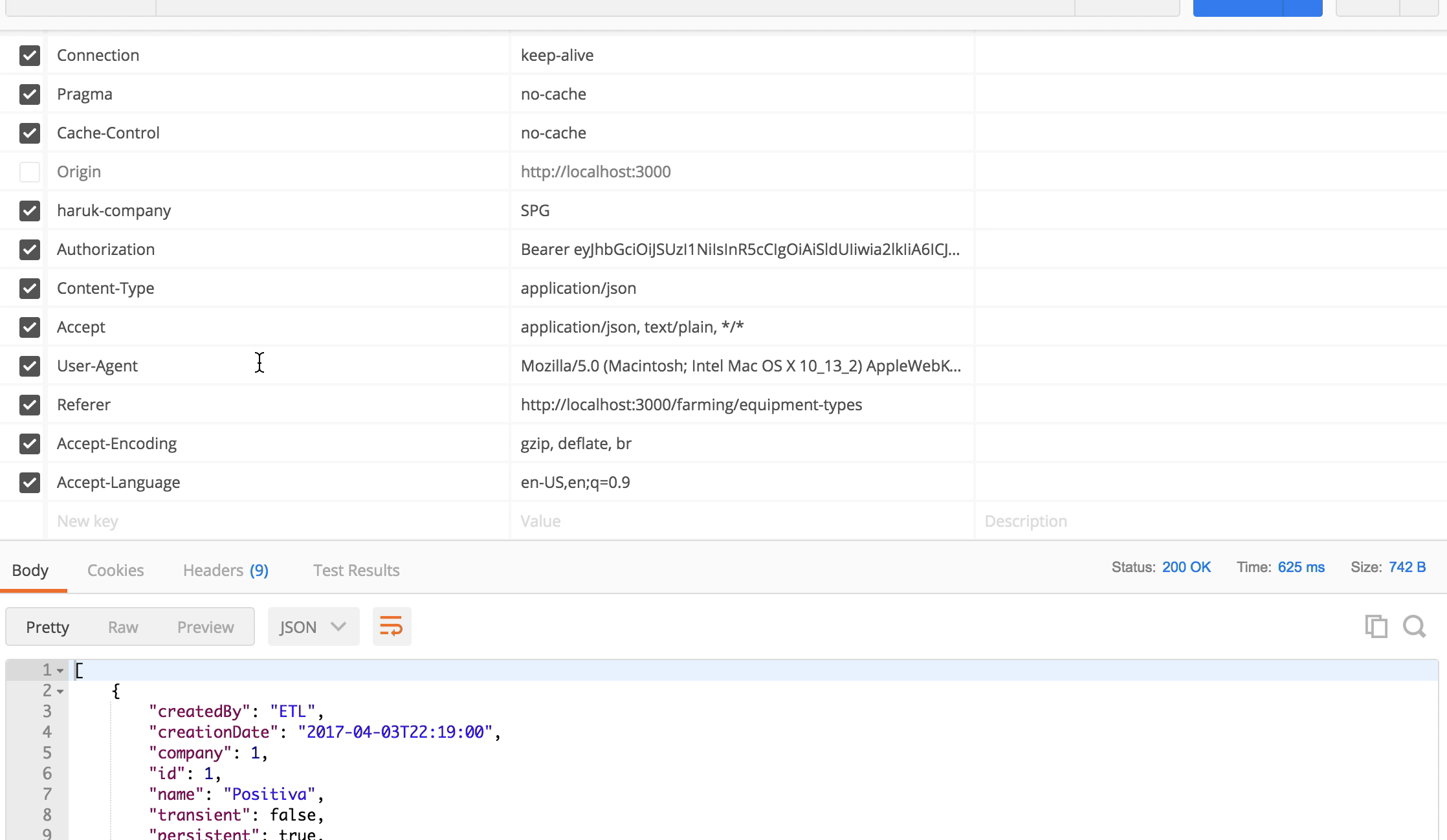1447x840 pixels.
Task: Enable the Origin header checkbox
Action: tap(30, 172)
